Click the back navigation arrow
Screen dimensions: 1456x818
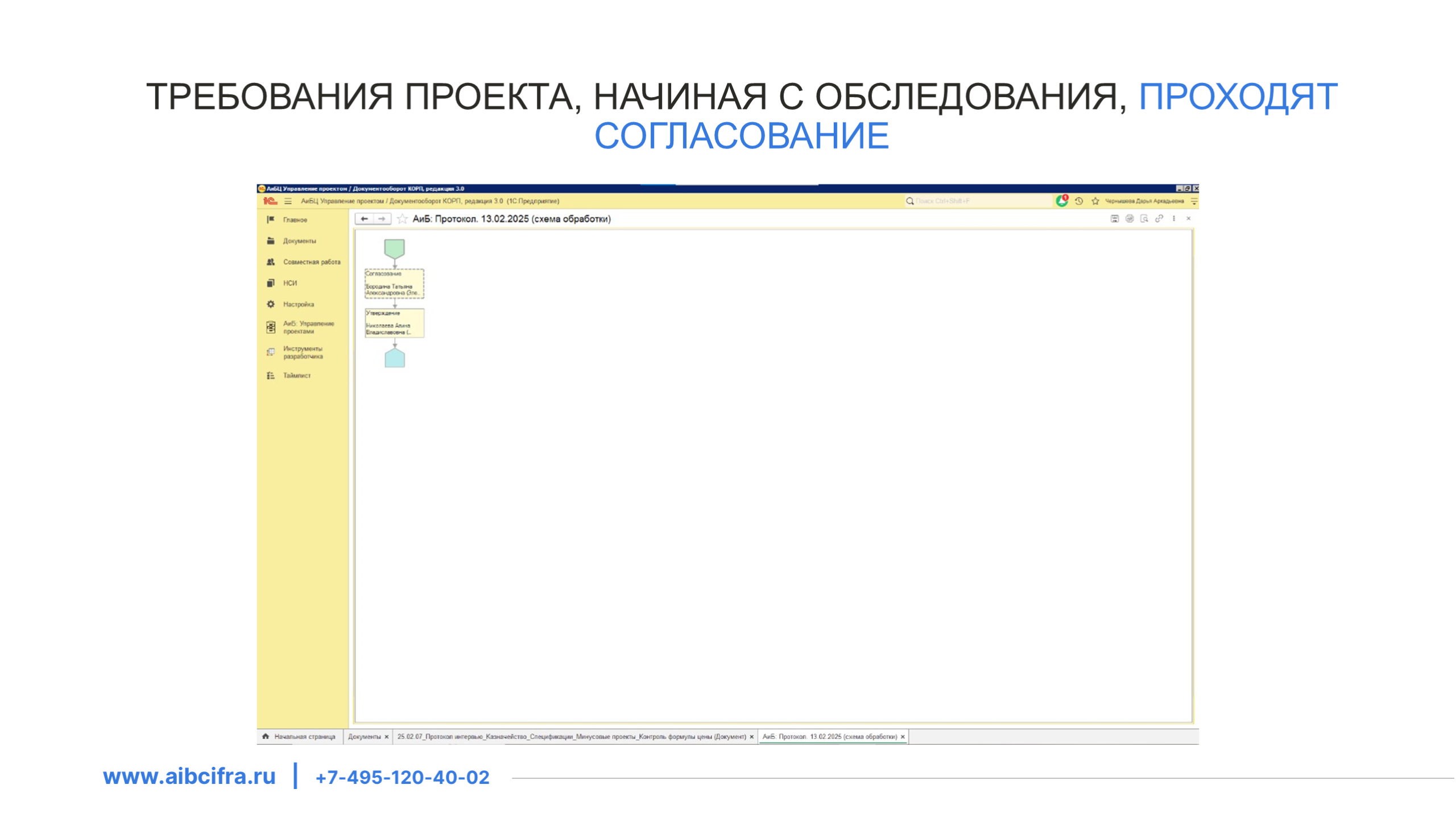(x=365, y=219)
